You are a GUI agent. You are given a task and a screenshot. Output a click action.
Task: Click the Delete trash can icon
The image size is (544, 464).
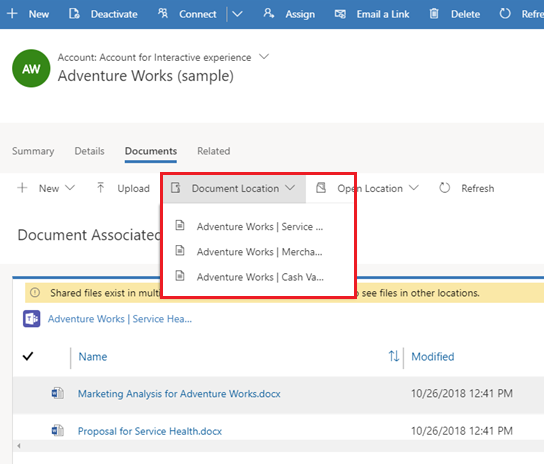click(x=434, y=14)
